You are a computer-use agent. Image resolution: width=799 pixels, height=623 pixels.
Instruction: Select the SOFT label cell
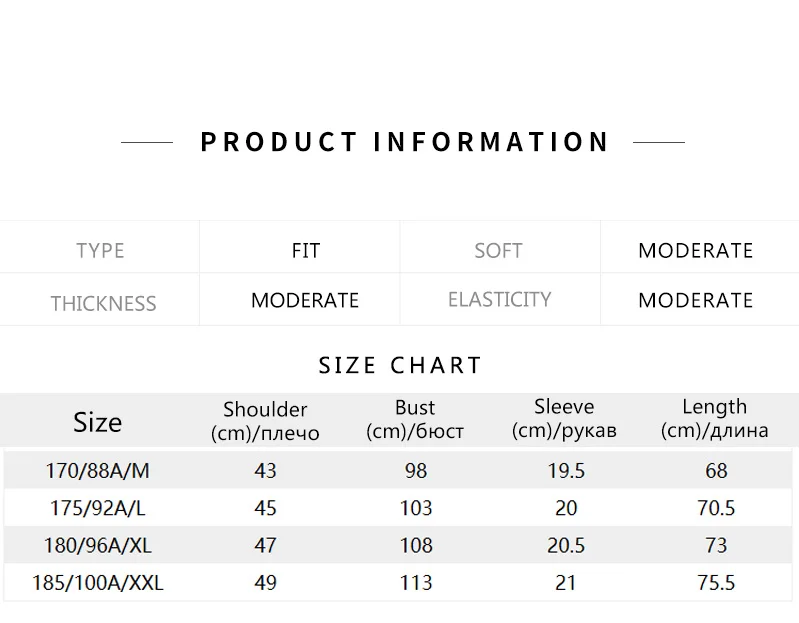498,250
